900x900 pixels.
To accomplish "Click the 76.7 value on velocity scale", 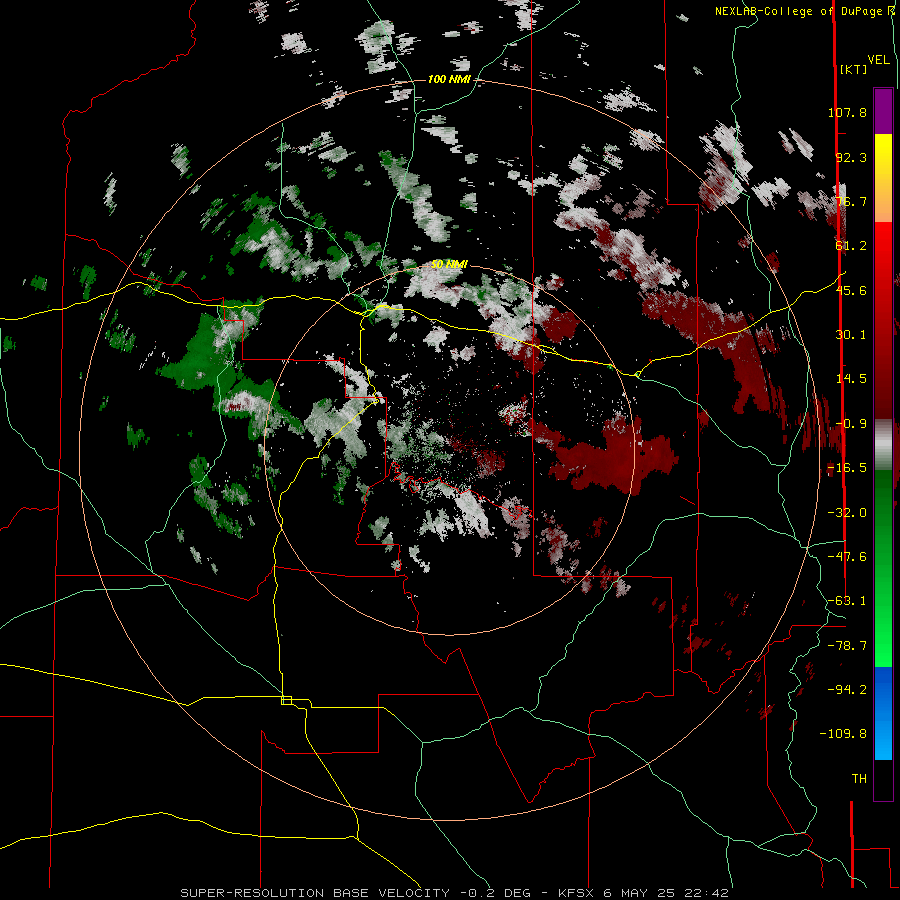I will (851, 201).
